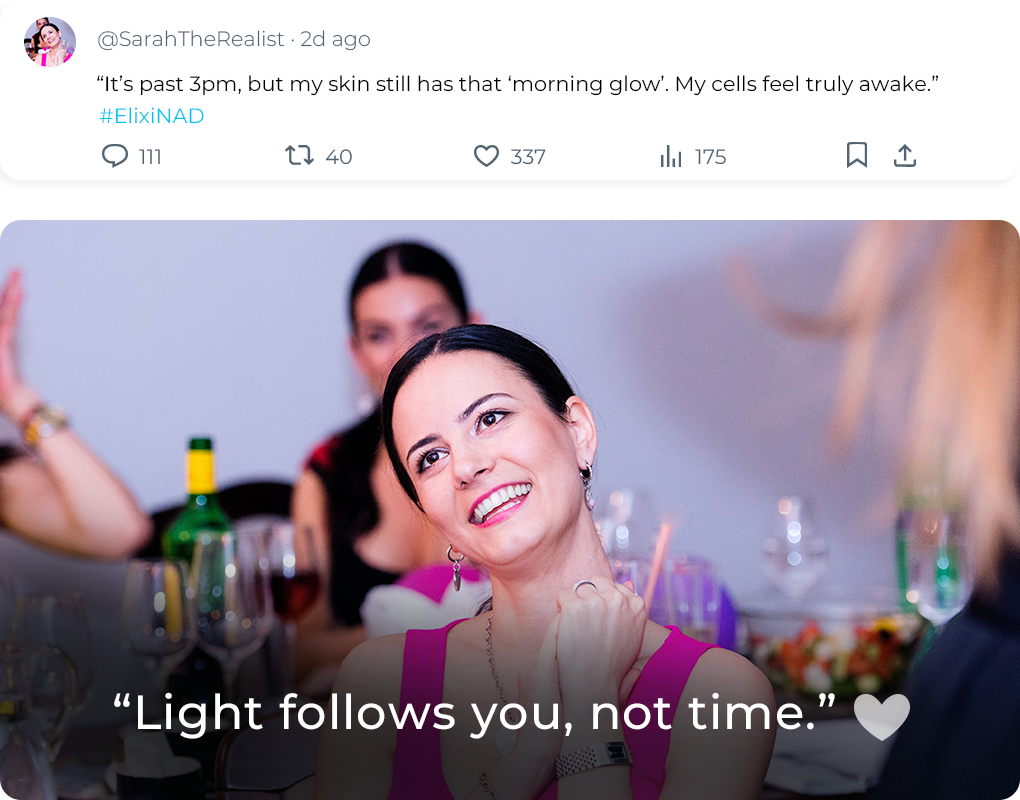
Task: Click the 'Light follows you, not time.' caption
Action: (474, 714)
